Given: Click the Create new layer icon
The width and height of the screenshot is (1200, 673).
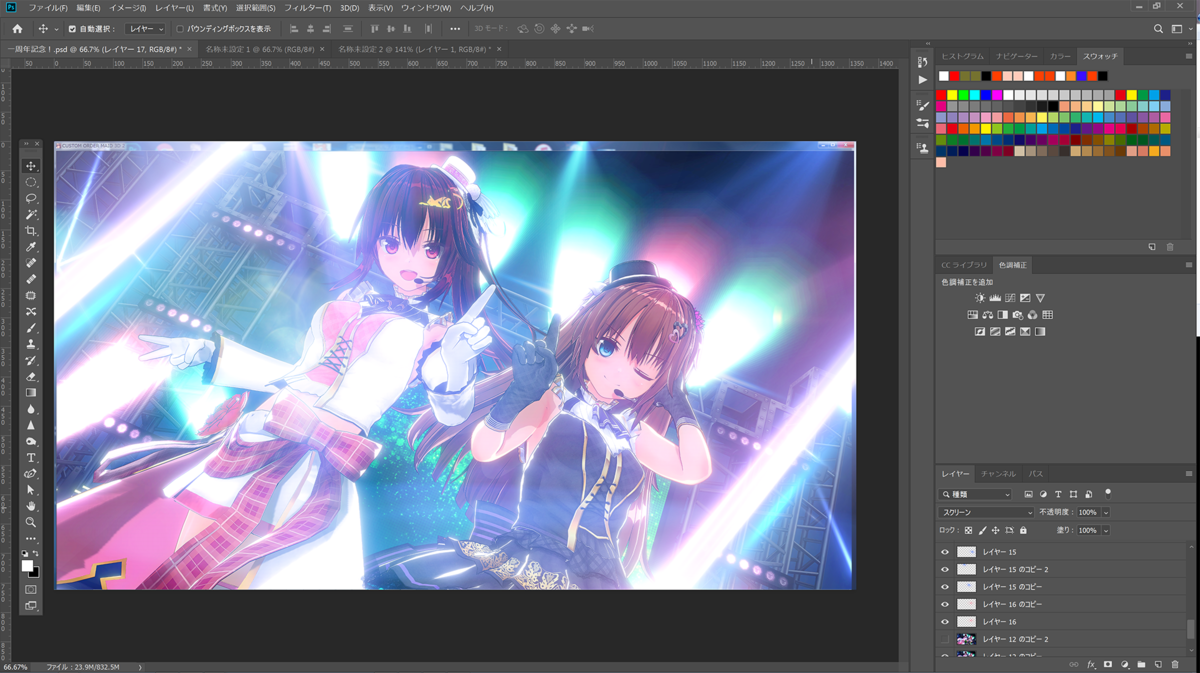Looking at the screenshot, I should coord(1157,664).
